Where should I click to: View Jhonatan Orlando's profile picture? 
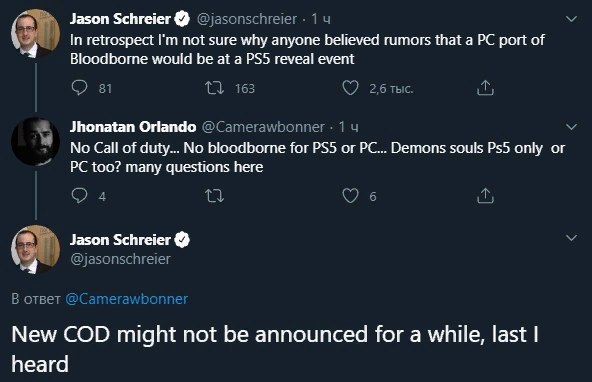35,142
